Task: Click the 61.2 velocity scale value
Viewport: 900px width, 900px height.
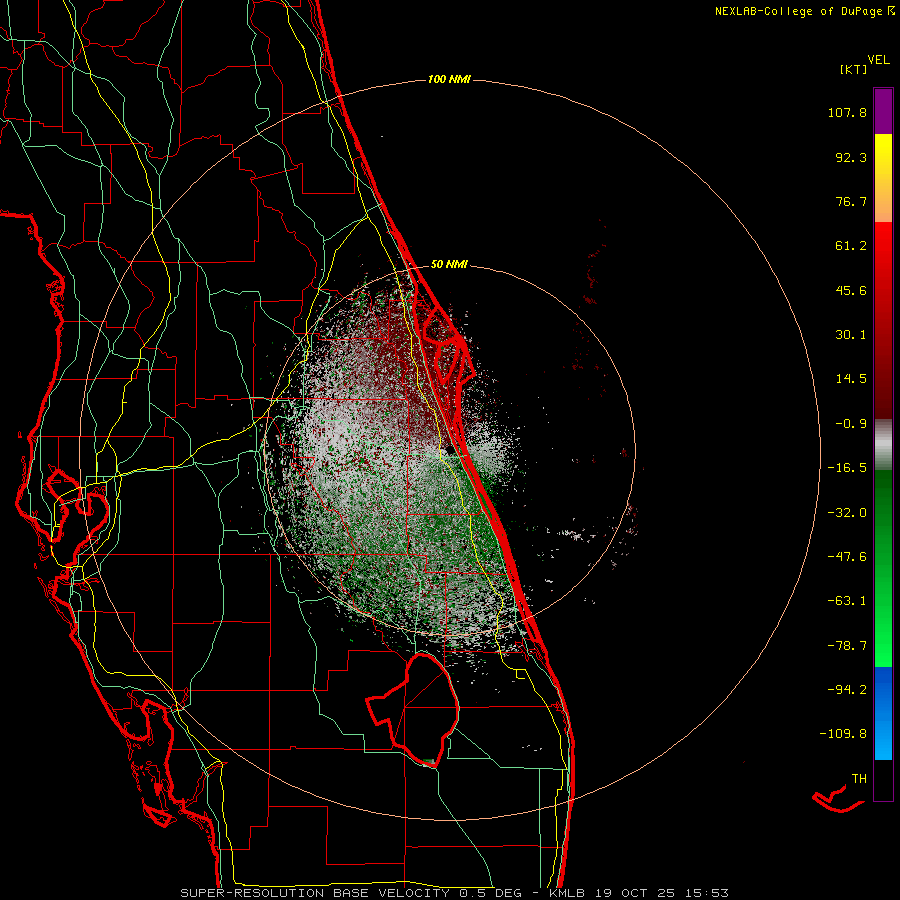Action: pos(851,246)
